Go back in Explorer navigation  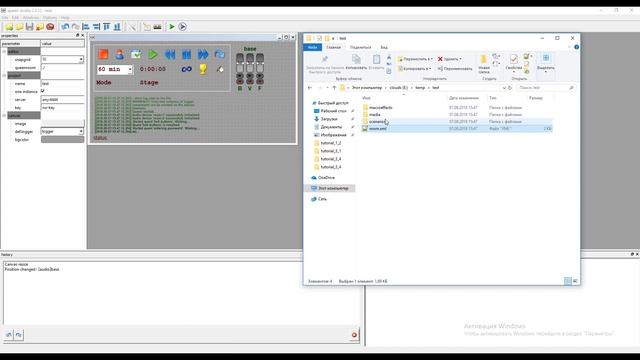(310, 88)
